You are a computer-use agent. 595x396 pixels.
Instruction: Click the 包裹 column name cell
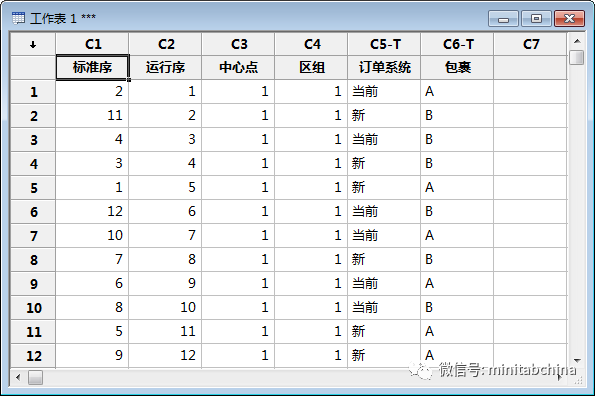(457, 68)
